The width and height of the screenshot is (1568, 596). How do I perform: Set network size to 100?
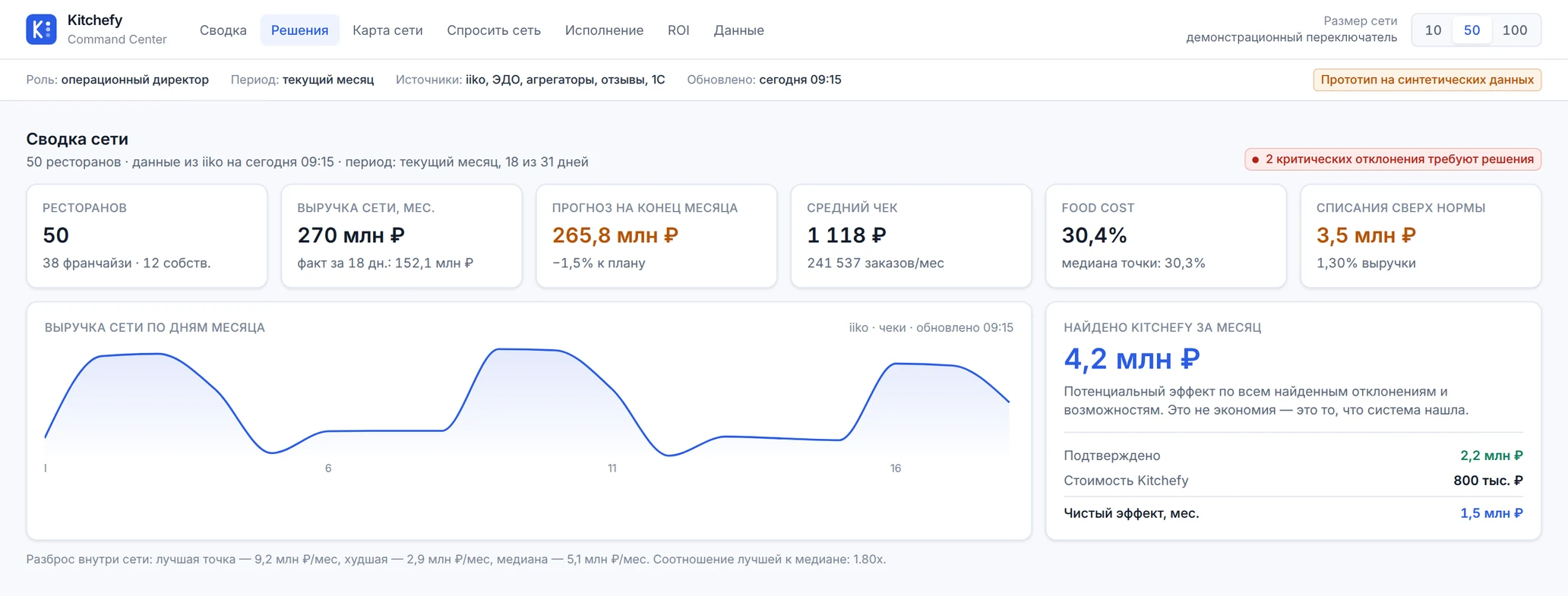[x=1515, y=30]
